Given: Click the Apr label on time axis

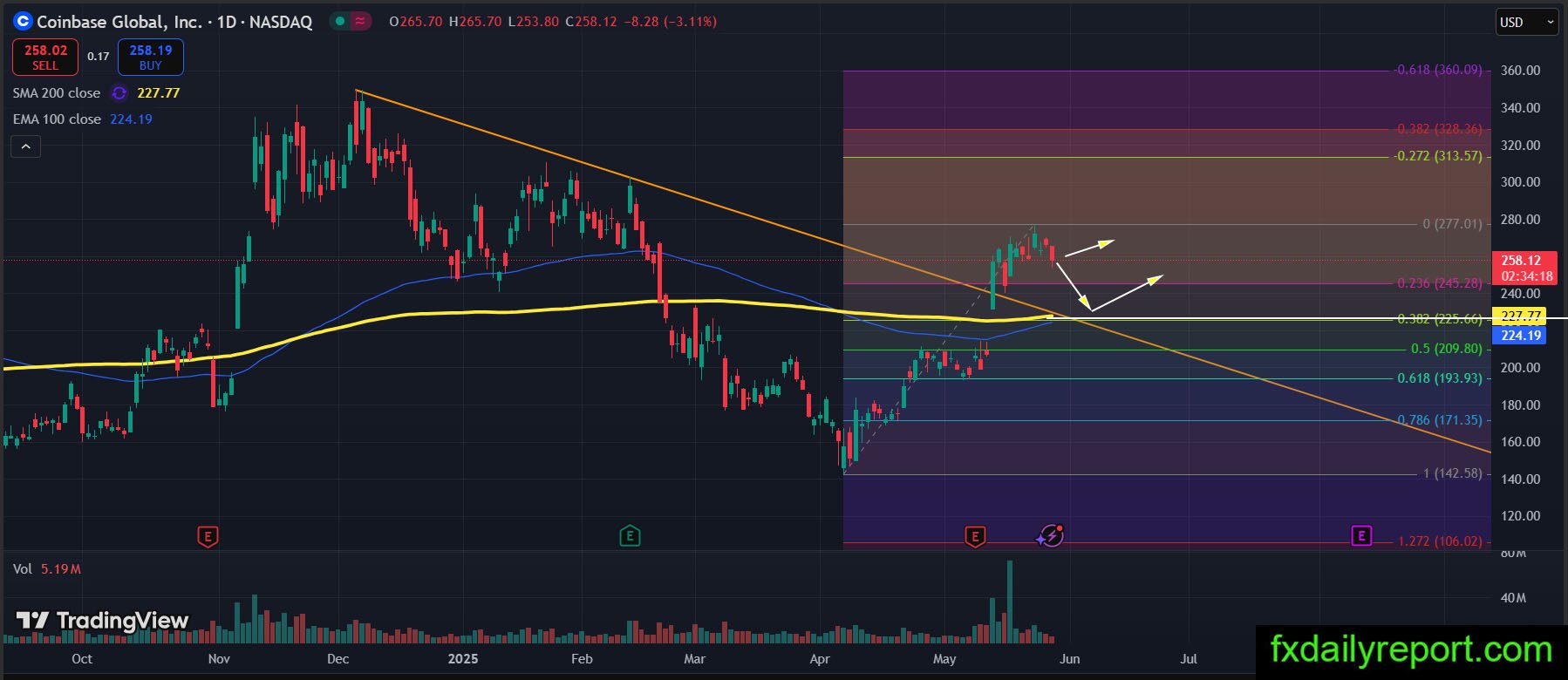Looking at the screenshot, I should click(x=820, y=659).
